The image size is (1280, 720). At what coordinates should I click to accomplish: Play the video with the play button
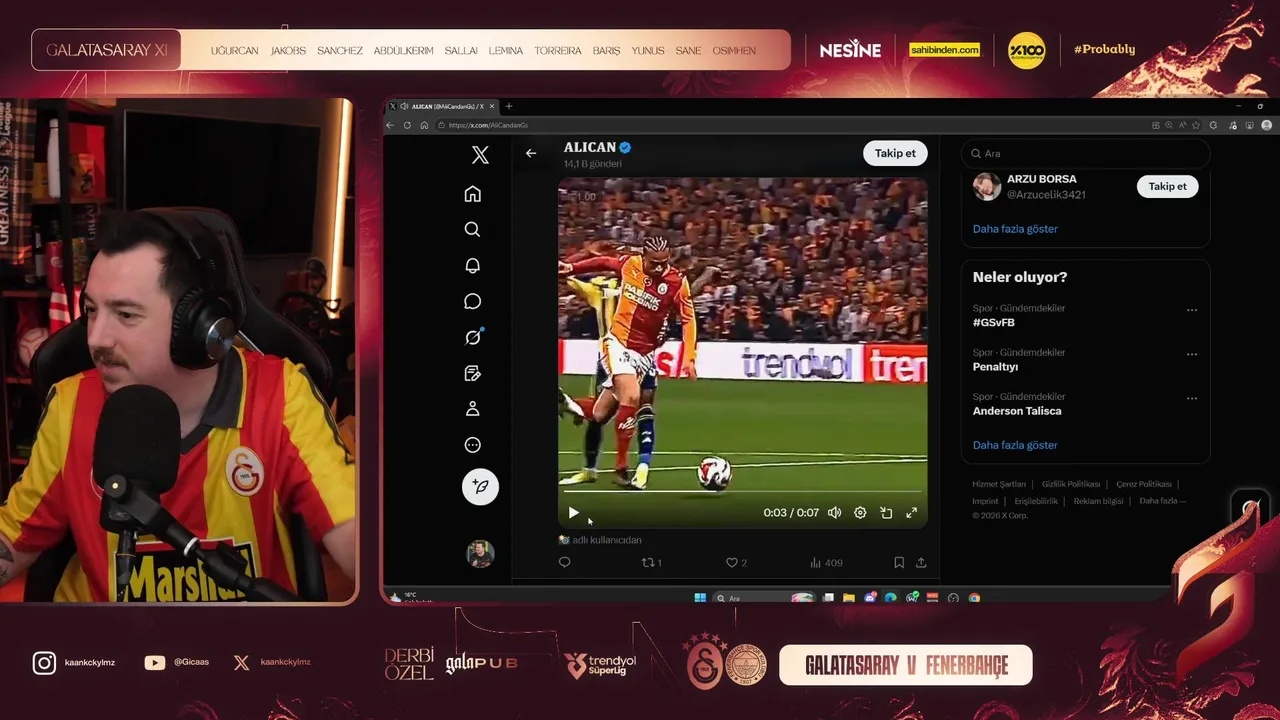pyautogui.click(x=573, y=513)
